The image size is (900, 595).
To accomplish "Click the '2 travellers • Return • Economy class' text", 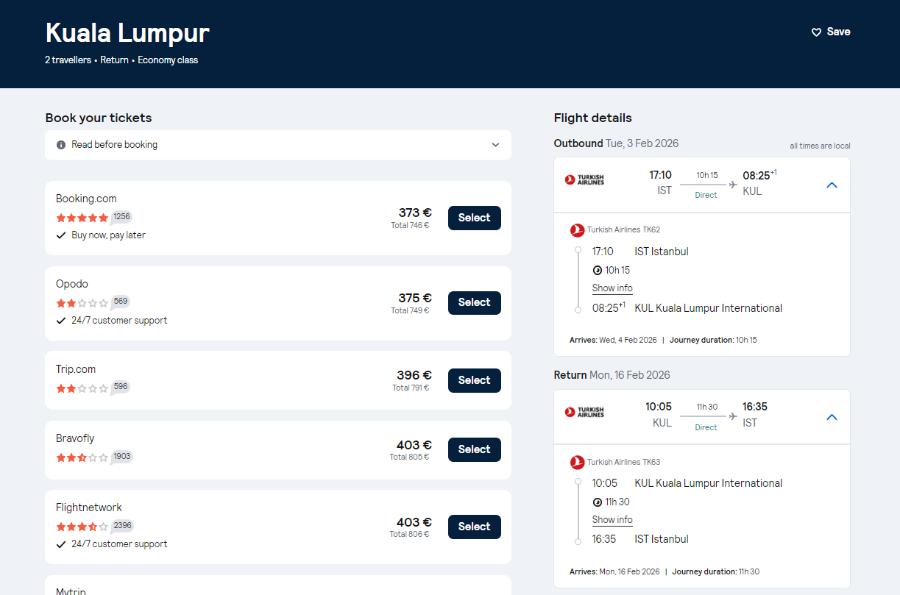I will (122, 60).
